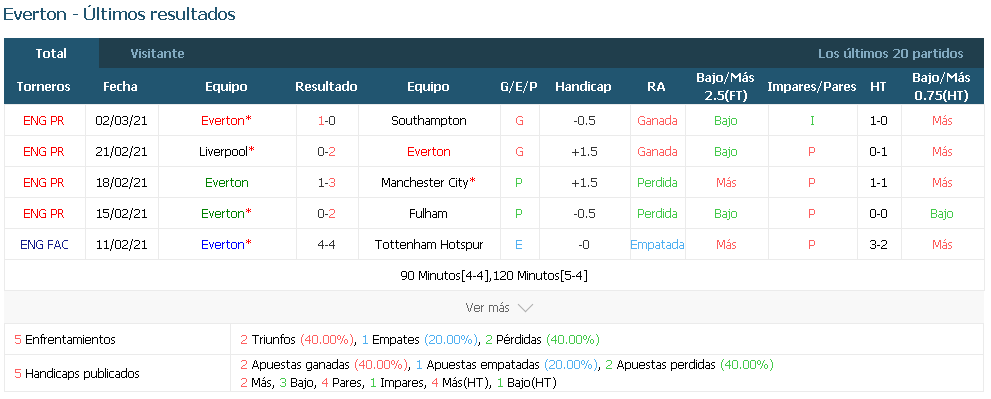Open the Los últimos 20 partidos selector

click(x=891, y=54)
